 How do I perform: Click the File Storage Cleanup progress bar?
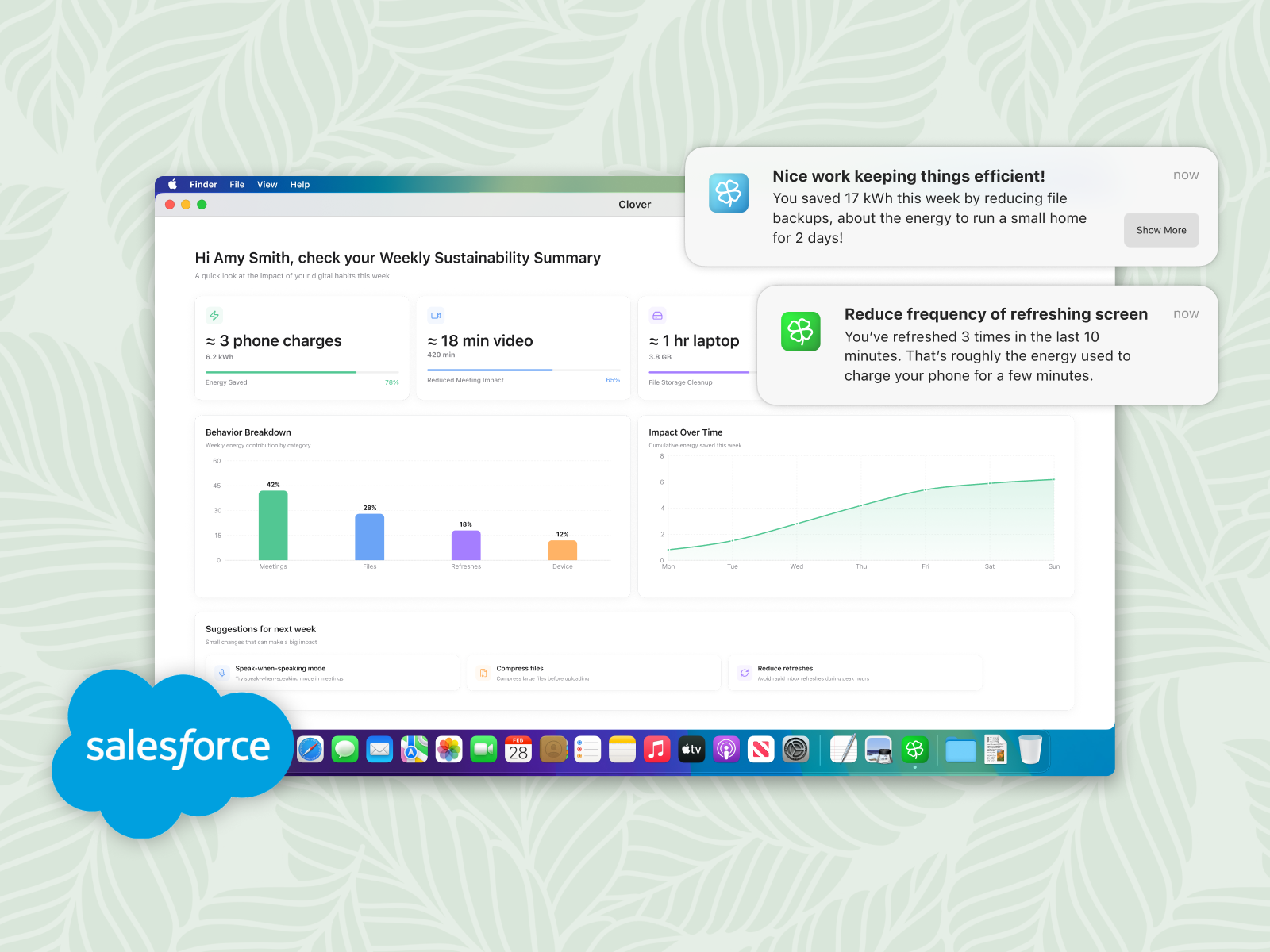point(702,371)
